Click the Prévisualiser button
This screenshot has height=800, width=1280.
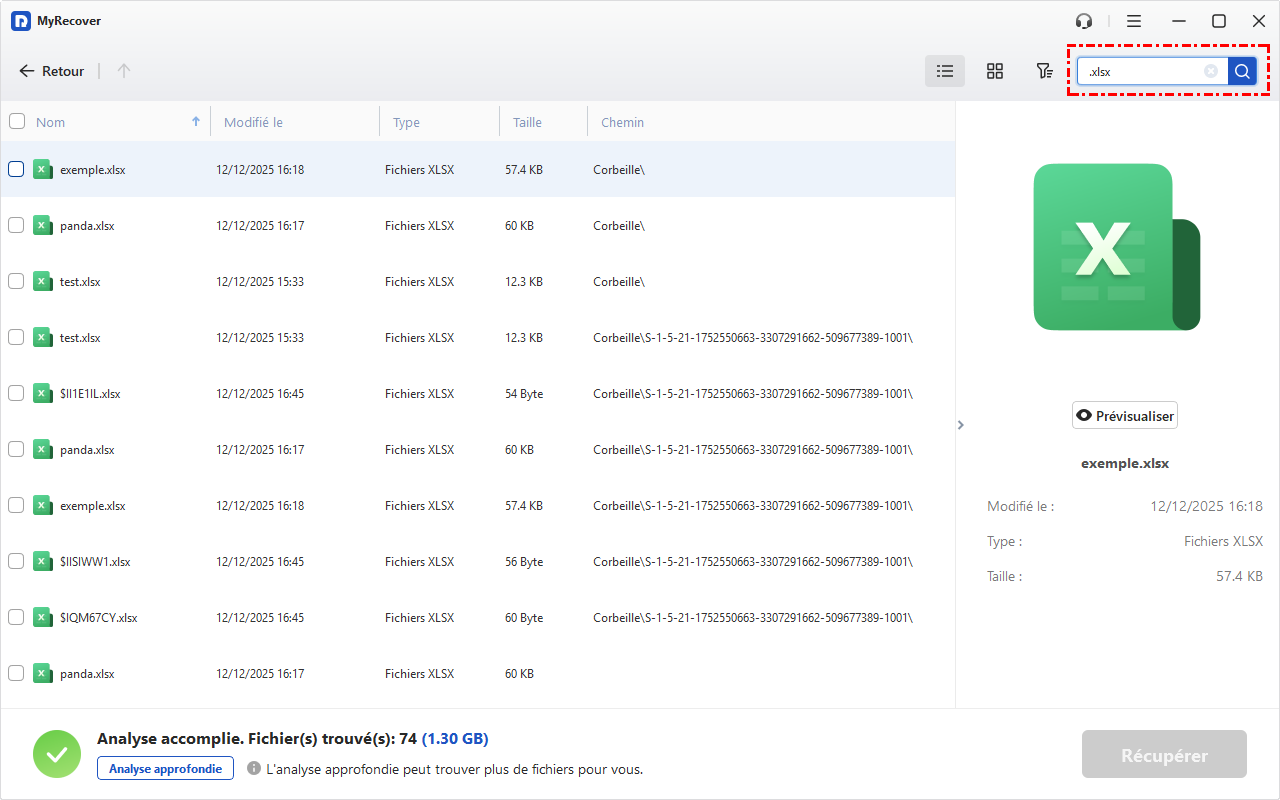[x=1124, y=416]
